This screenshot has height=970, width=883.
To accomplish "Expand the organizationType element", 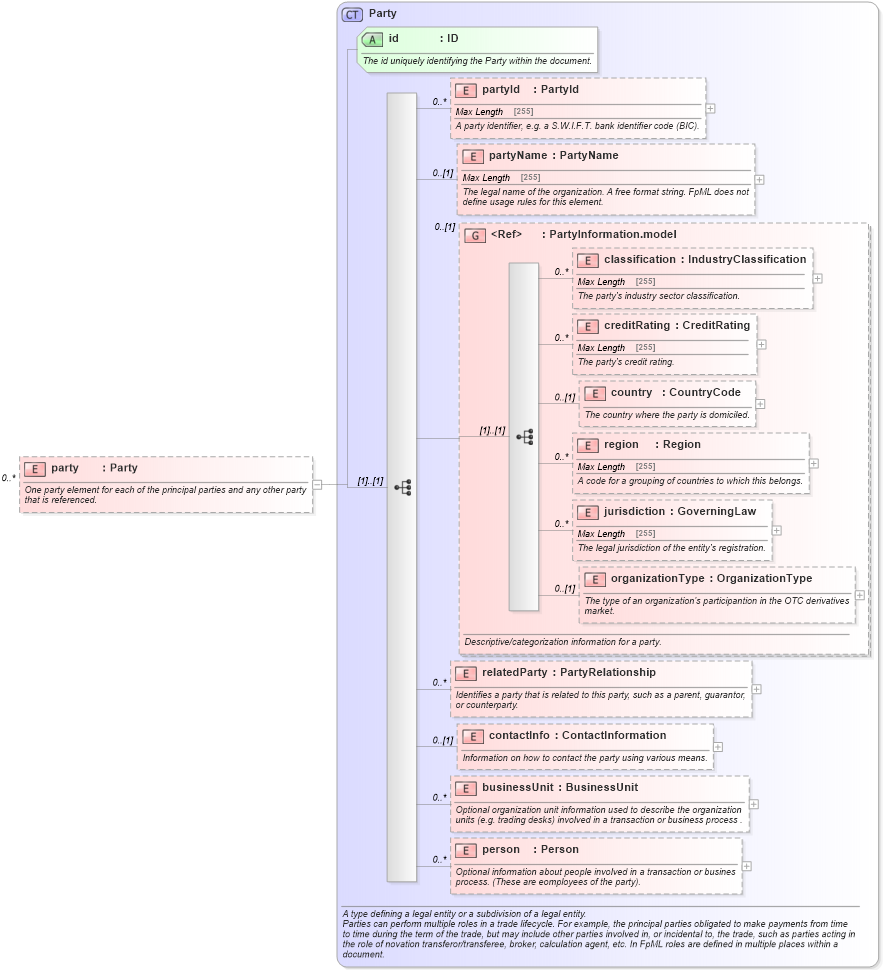I will coord(860,595).
